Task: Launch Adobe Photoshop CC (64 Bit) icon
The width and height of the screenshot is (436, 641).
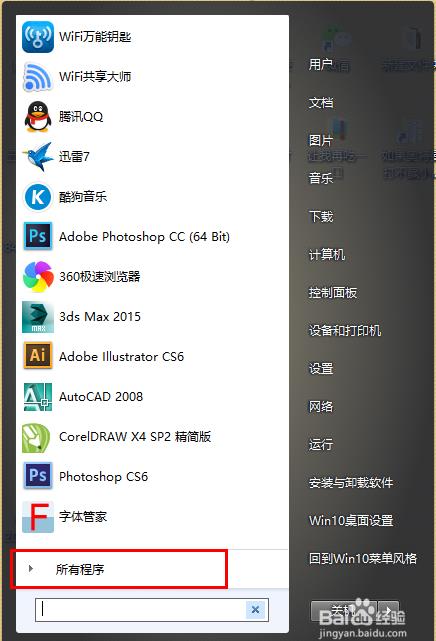Action: 38,236
